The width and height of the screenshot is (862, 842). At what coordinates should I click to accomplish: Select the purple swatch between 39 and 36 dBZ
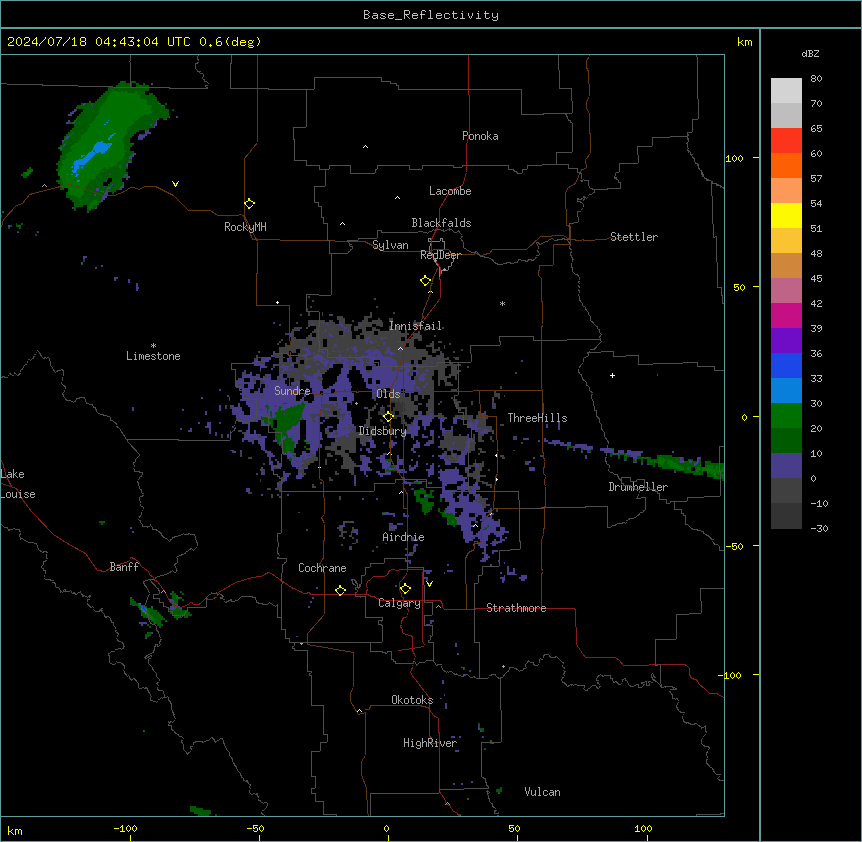(x=786, y=341)
